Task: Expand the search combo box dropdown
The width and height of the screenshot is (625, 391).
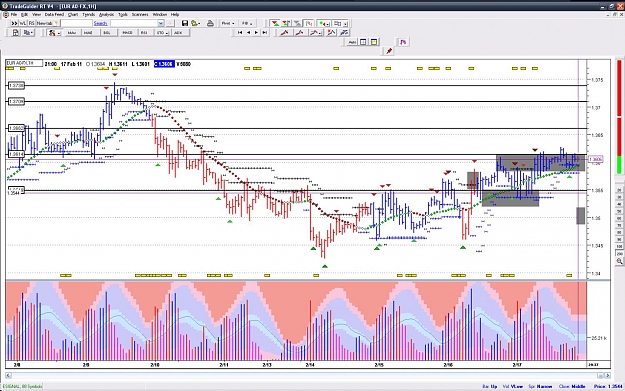Action: point(160,24)
